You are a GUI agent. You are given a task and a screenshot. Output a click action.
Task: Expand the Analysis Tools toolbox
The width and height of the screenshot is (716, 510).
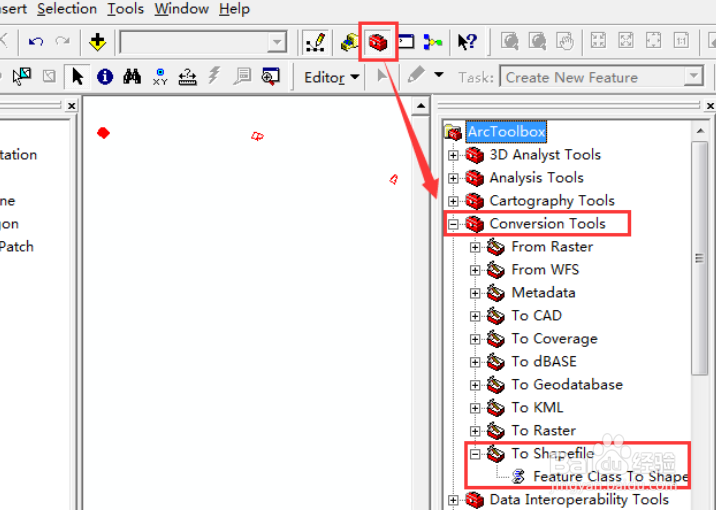point(453,178)
